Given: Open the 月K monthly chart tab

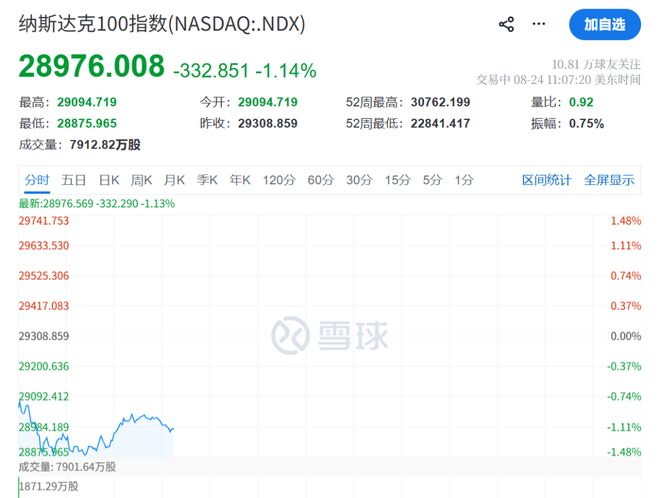Looking at the screenshot, I should (174, 180).
